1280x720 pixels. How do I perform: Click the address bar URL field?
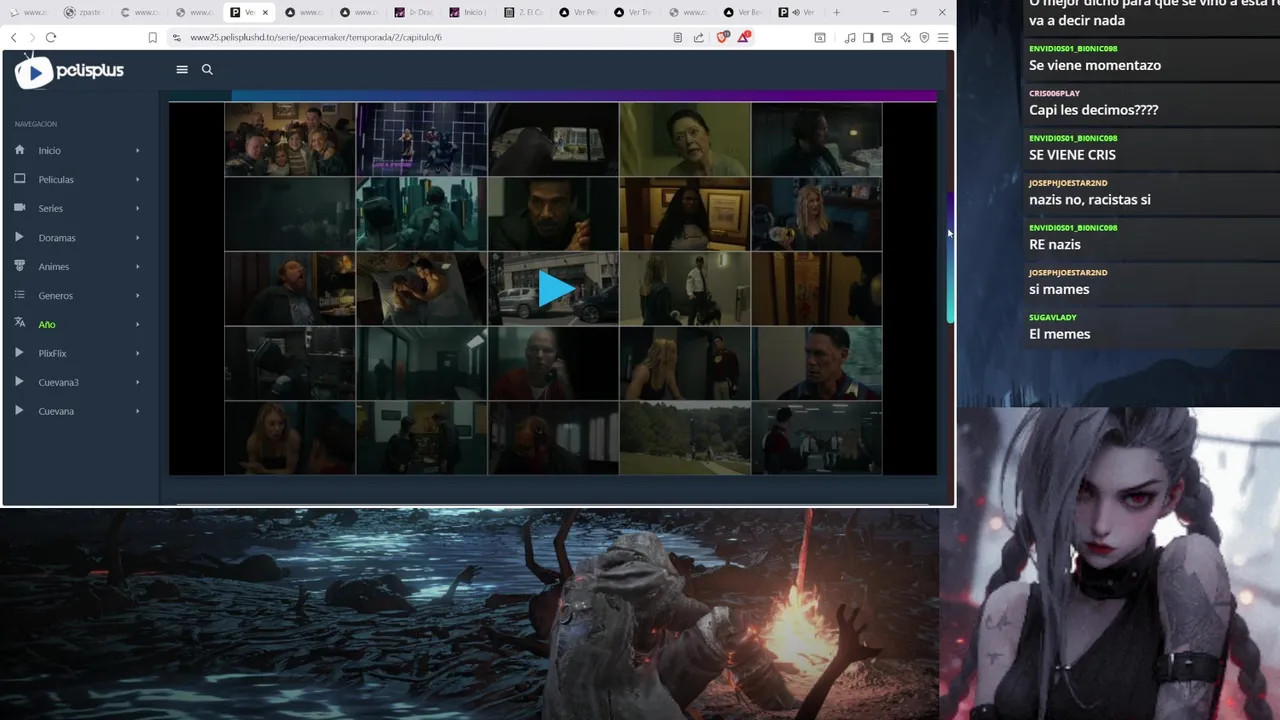(x=420, y=37)
